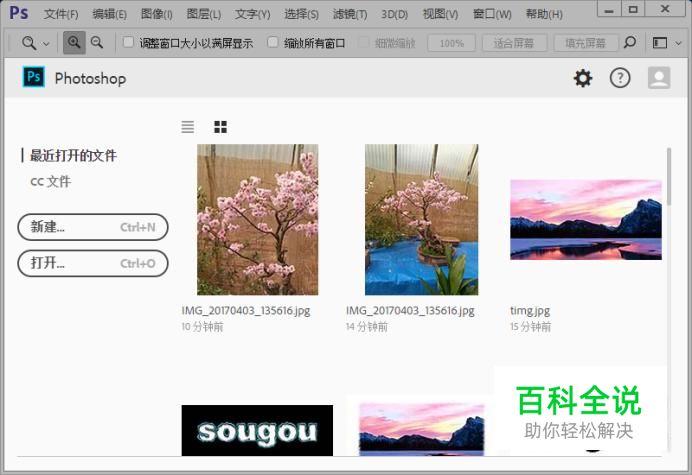The height and width of the screenshot is (475, 692).
Task: Select CC 文件 in sidebar
Action: pyautogui.click(x=50, y=181)
